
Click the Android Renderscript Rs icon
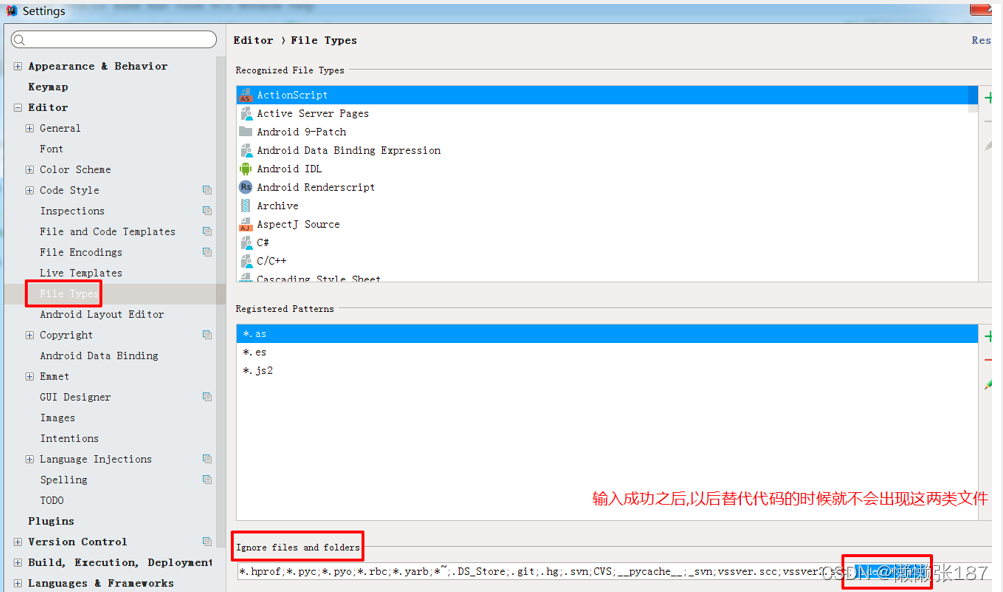(246, 187)
